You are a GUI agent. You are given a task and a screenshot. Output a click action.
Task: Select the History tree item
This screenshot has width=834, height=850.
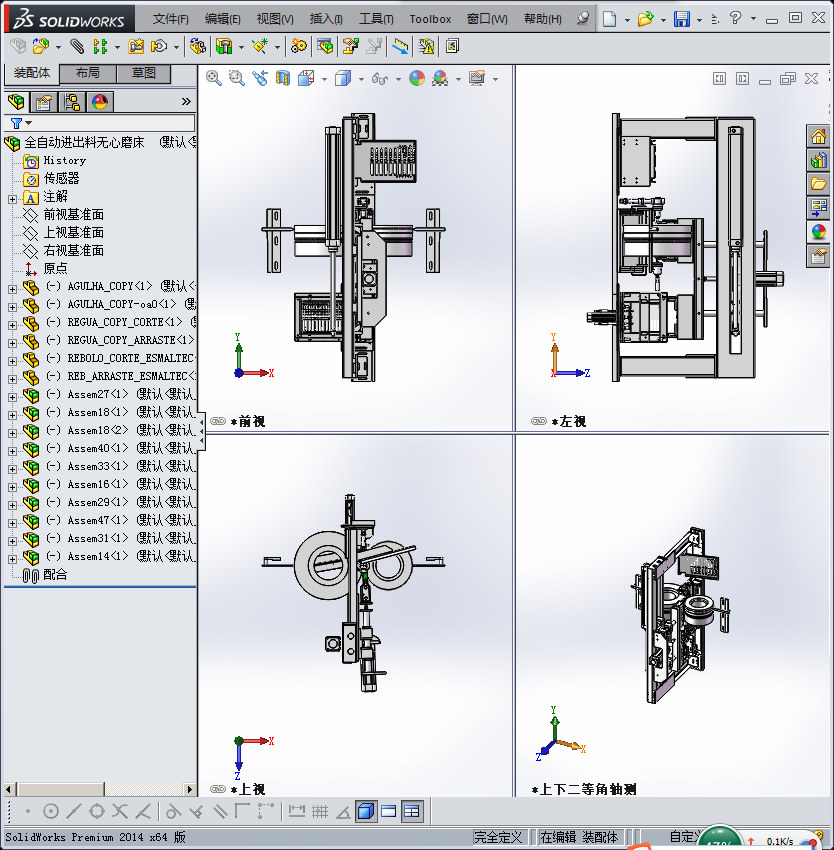point(65,160)
